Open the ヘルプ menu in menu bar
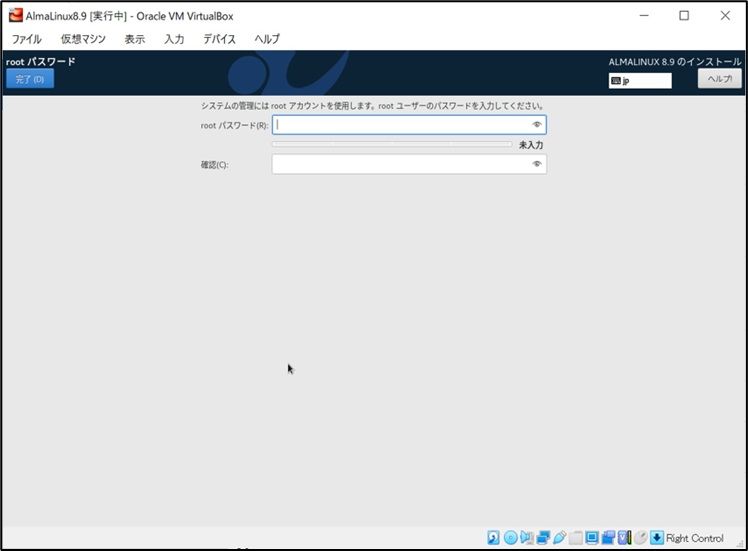Image resolution: width=748 pixels, height=551 pixels. pos(267,39)
